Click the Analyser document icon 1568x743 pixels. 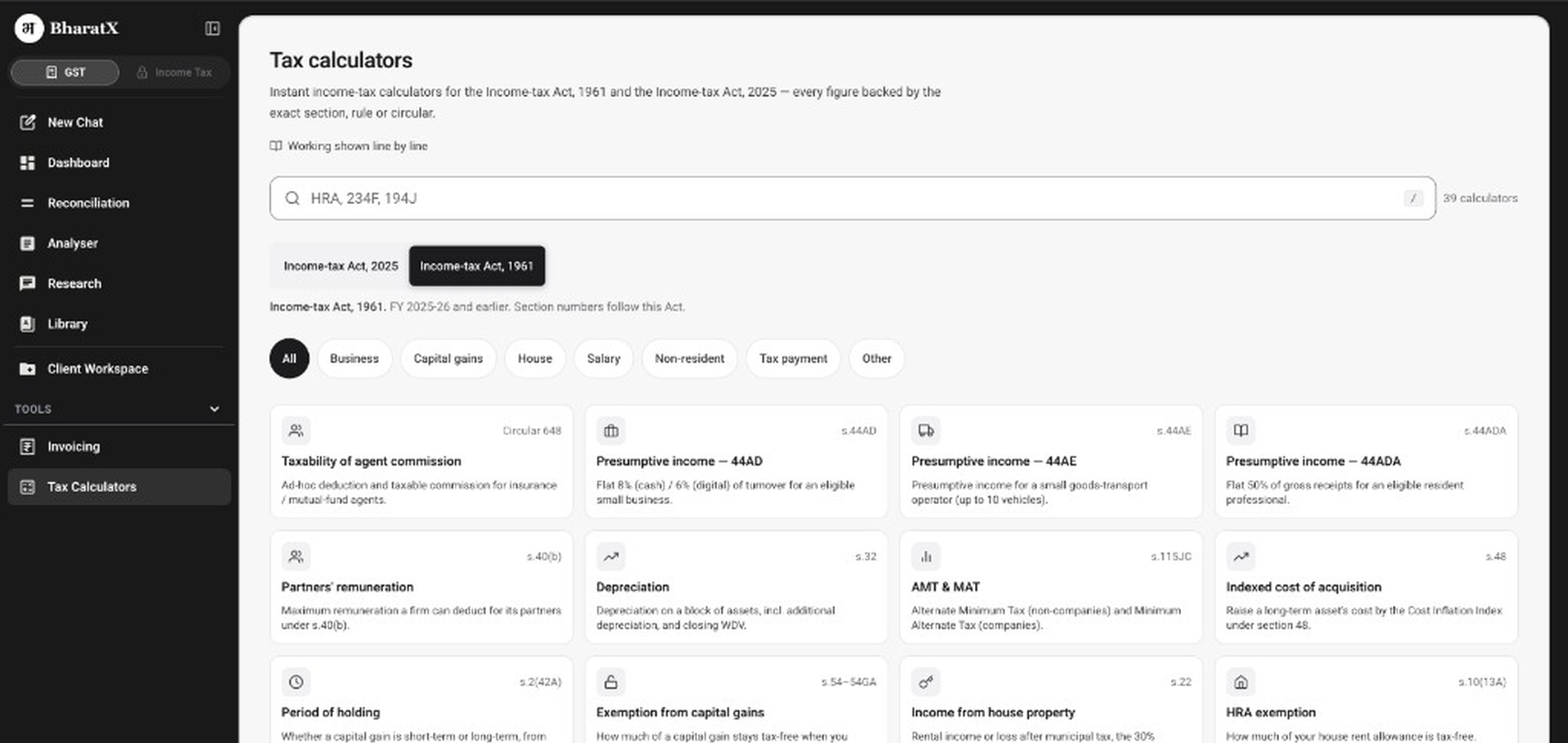tap(28, 243)
